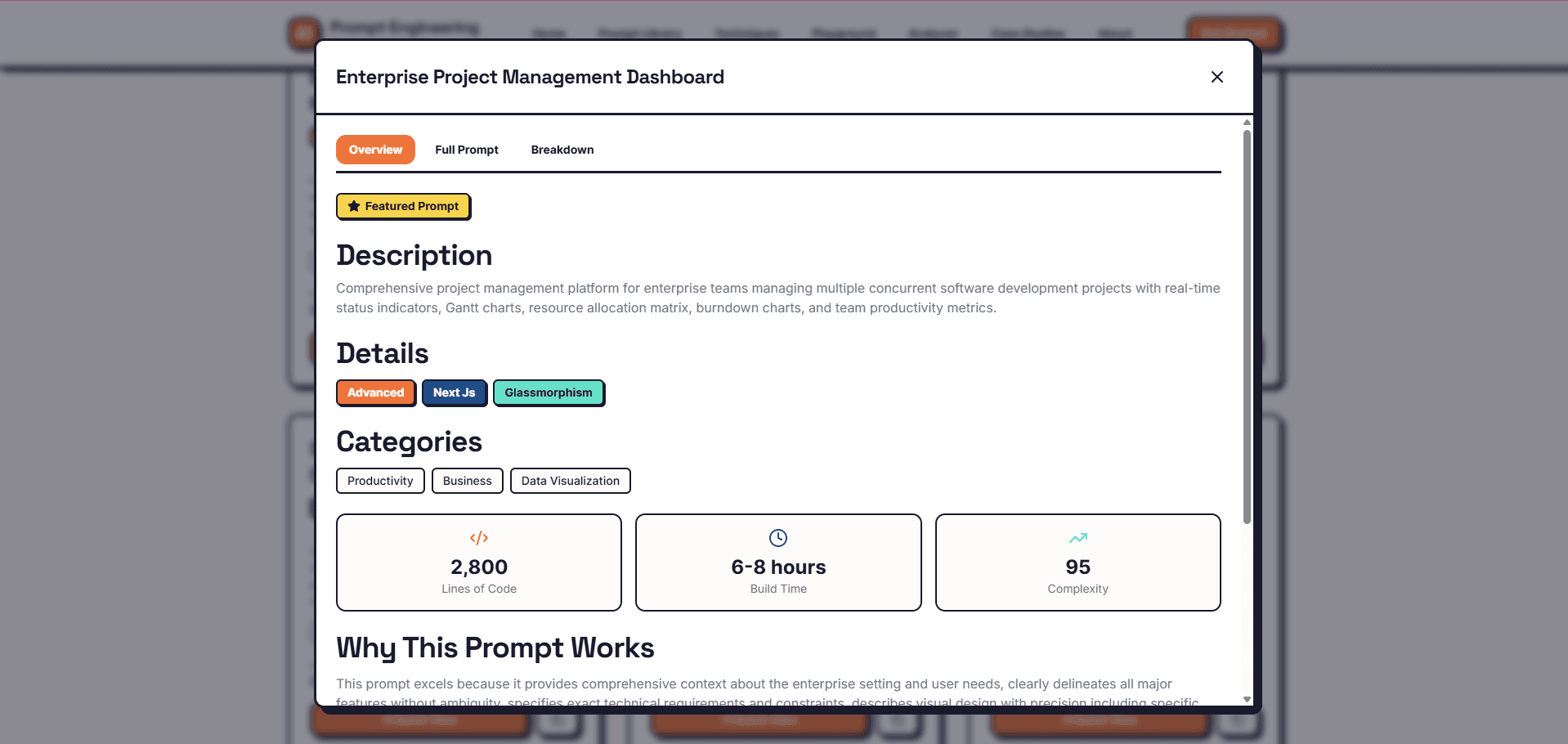The image size is (1568, 744).
Task: Select the Overview tab
Action: point(375,150)
